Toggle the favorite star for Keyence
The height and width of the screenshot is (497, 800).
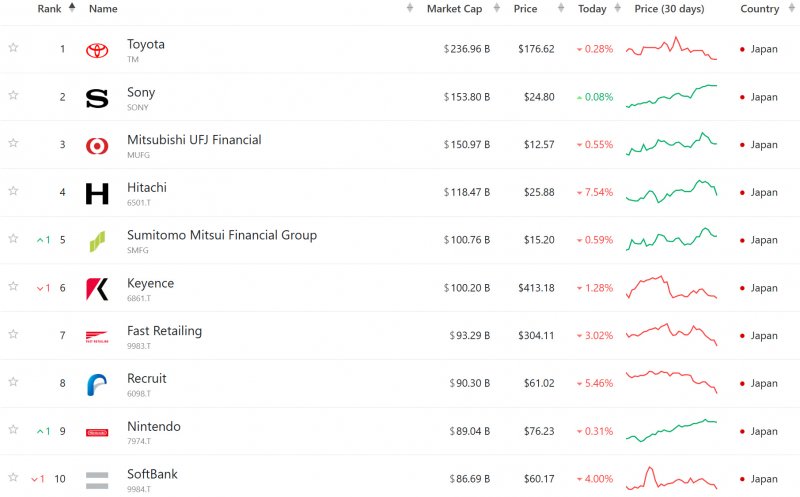[x=13, y=286]
